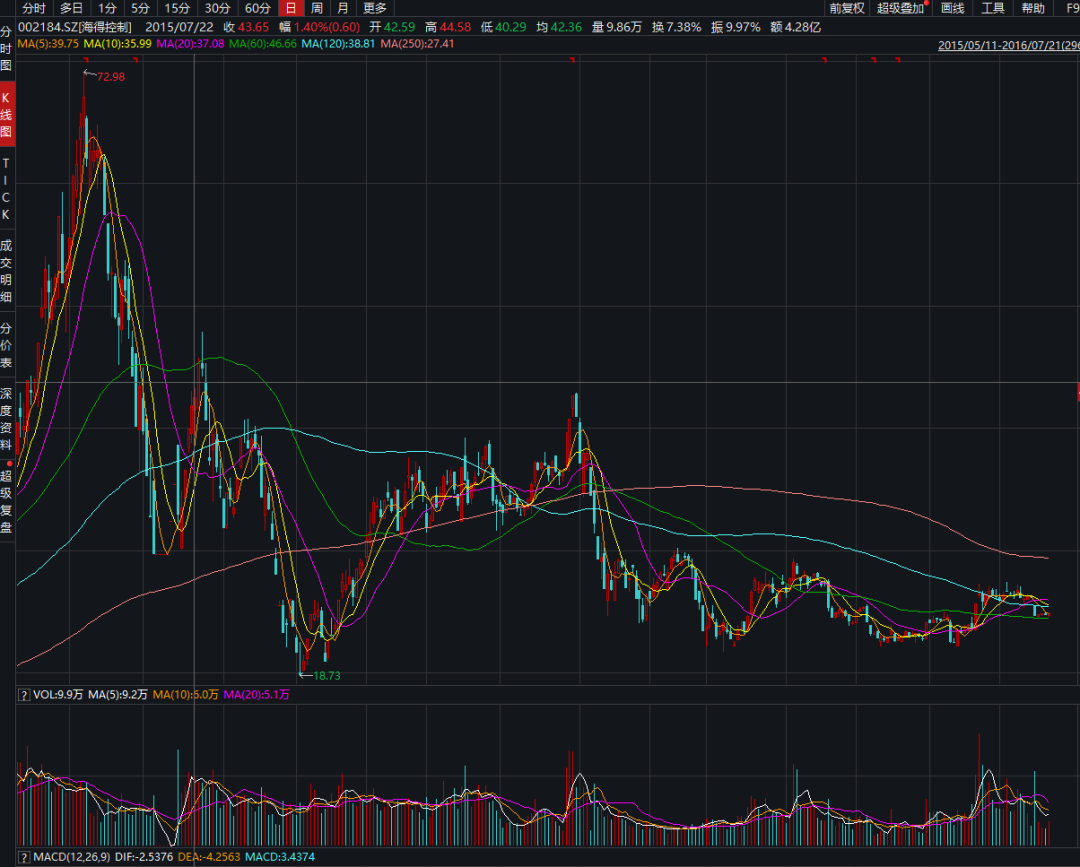Switch chart period to 60分
The width and height of the screenshot is (1080, 867).
pyautogui.click(x=257, y=8)
